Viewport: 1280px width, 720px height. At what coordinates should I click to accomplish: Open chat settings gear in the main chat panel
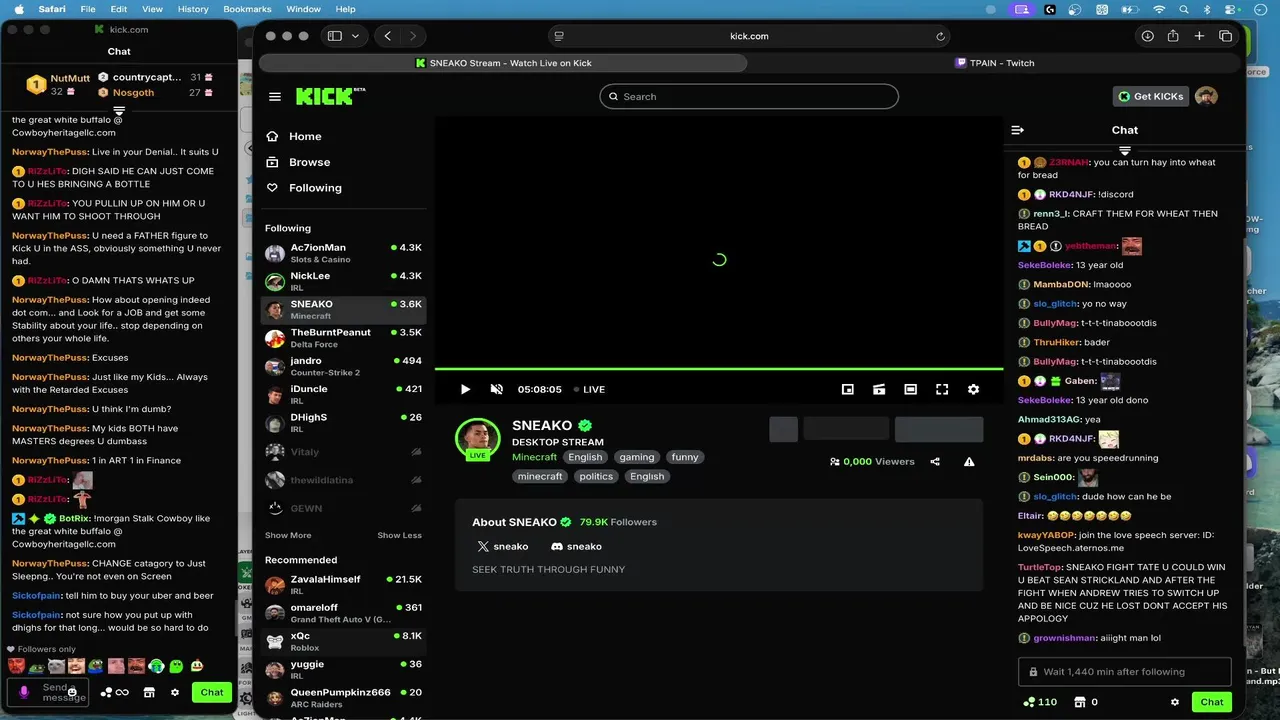(x=1175, y=702)
